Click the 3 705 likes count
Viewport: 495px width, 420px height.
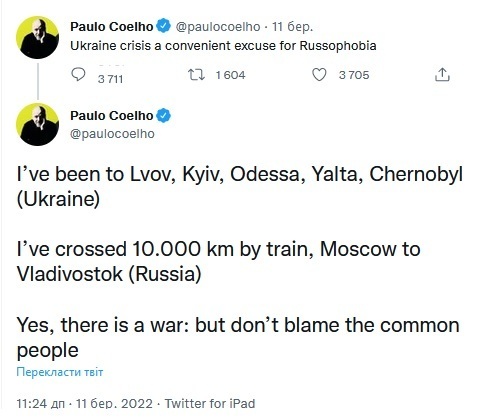click(354, 75)
